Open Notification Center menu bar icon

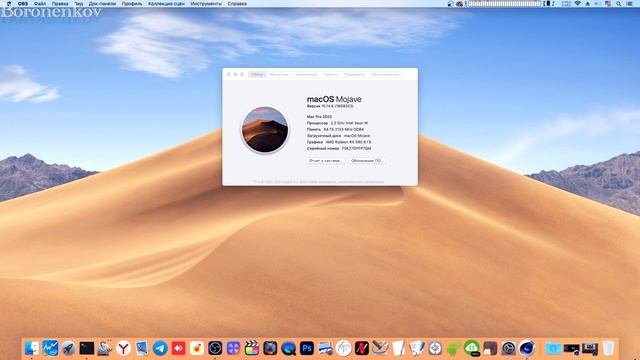pyautogui.click(x=630, y=4)
